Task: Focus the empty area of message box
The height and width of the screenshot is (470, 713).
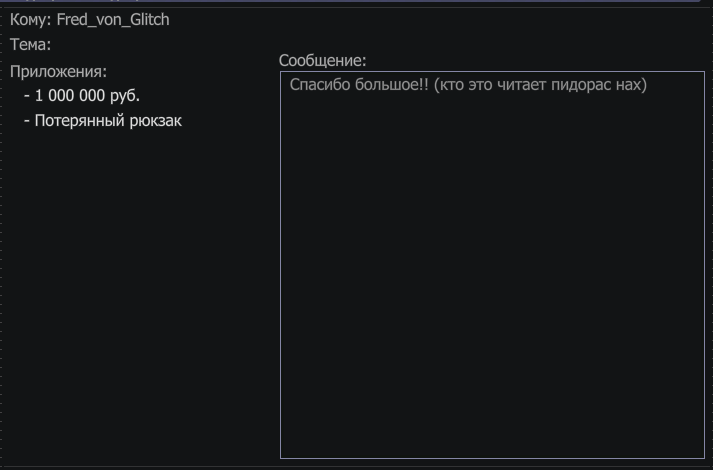Action: [492, 273]
